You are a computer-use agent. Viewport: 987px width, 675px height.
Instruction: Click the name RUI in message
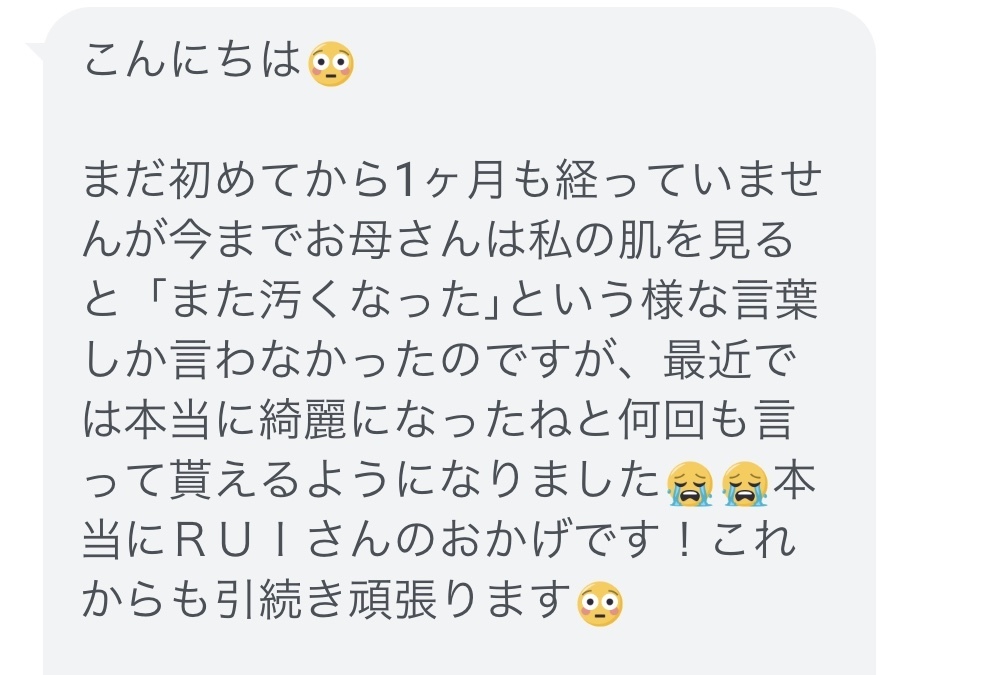coord(230,542)
